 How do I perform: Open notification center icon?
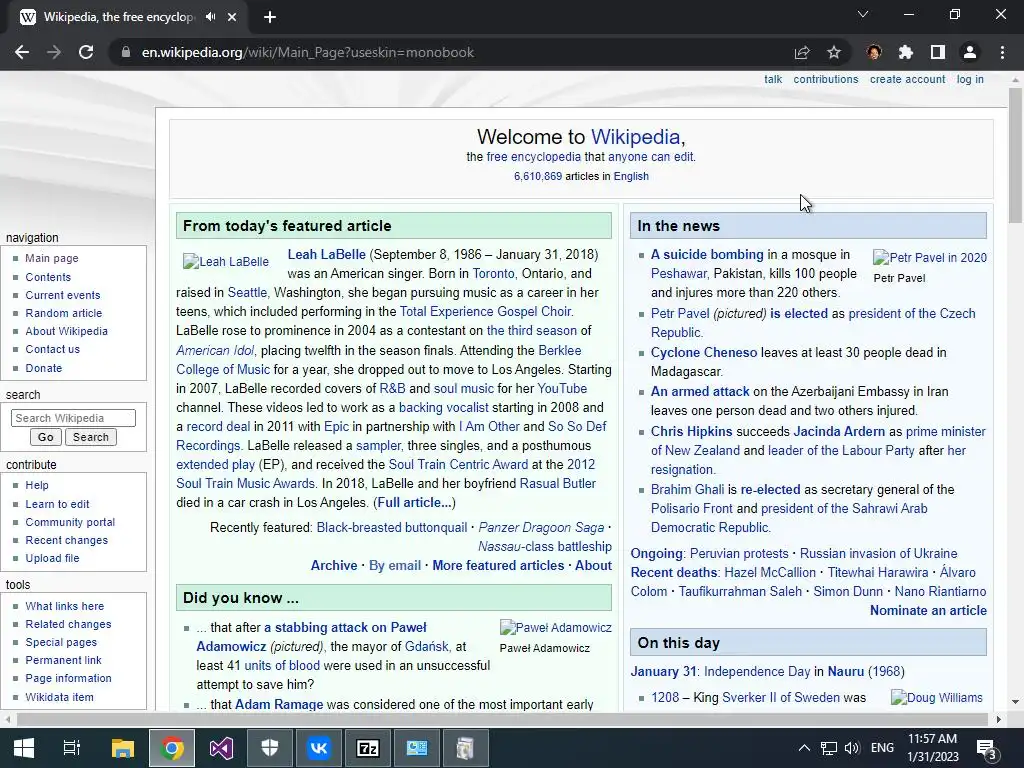(x=986, y=749)
